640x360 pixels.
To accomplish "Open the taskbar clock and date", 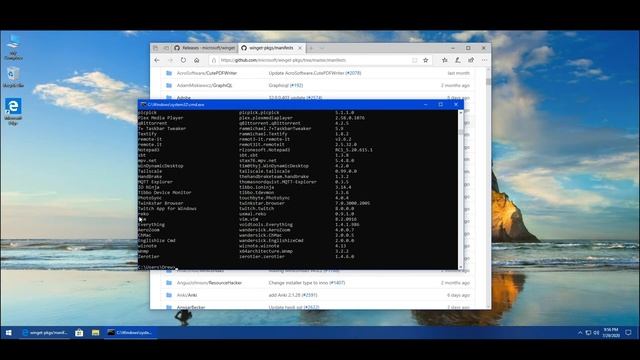I will coord(611,333).
